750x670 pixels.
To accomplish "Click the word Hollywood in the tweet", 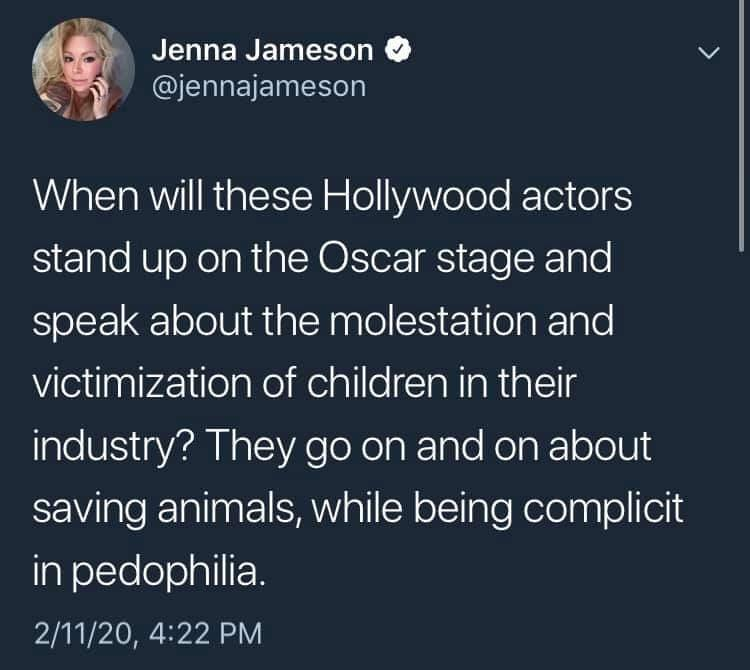I will (417, 197).
